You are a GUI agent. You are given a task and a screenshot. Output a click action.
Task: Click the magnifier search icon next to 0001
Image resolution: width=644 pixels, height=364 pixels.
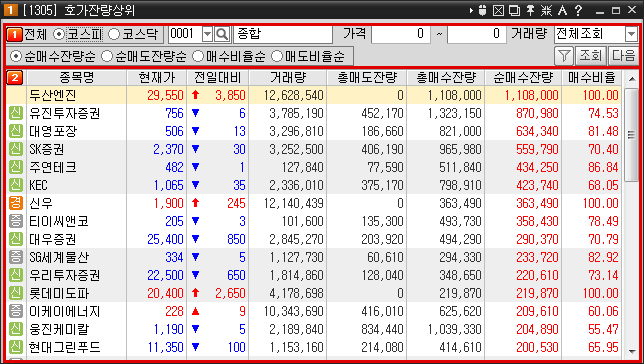coord(222,35)
